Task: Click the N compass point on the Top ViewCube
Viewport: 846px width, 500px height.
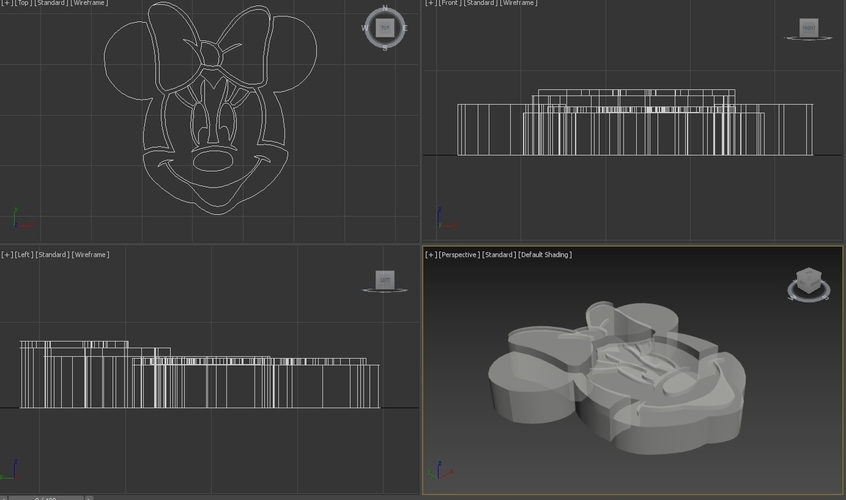Action: click(385, 8)
